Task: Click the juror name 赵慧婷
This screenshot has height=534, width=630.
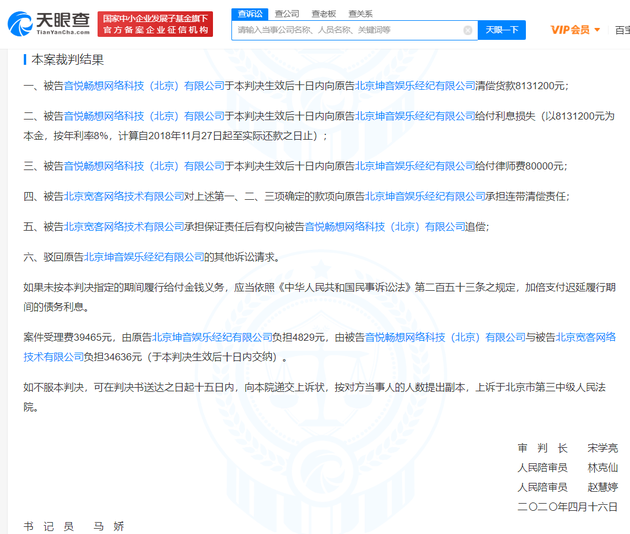Action: coord(603,487)
